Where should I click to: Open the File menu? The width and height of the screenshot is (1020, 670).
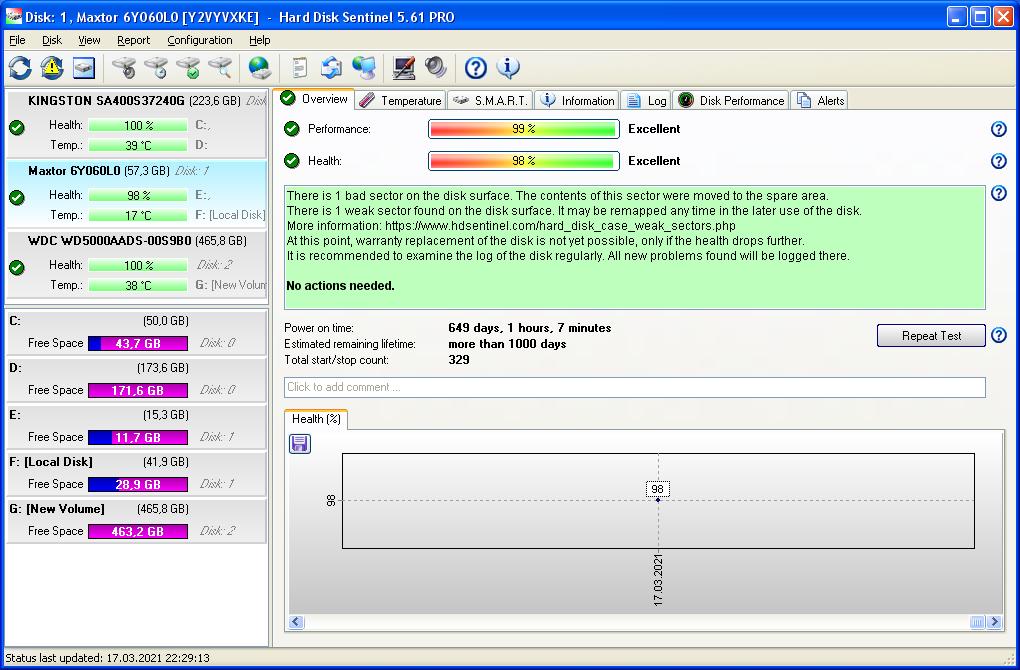(x=17, y=40)
